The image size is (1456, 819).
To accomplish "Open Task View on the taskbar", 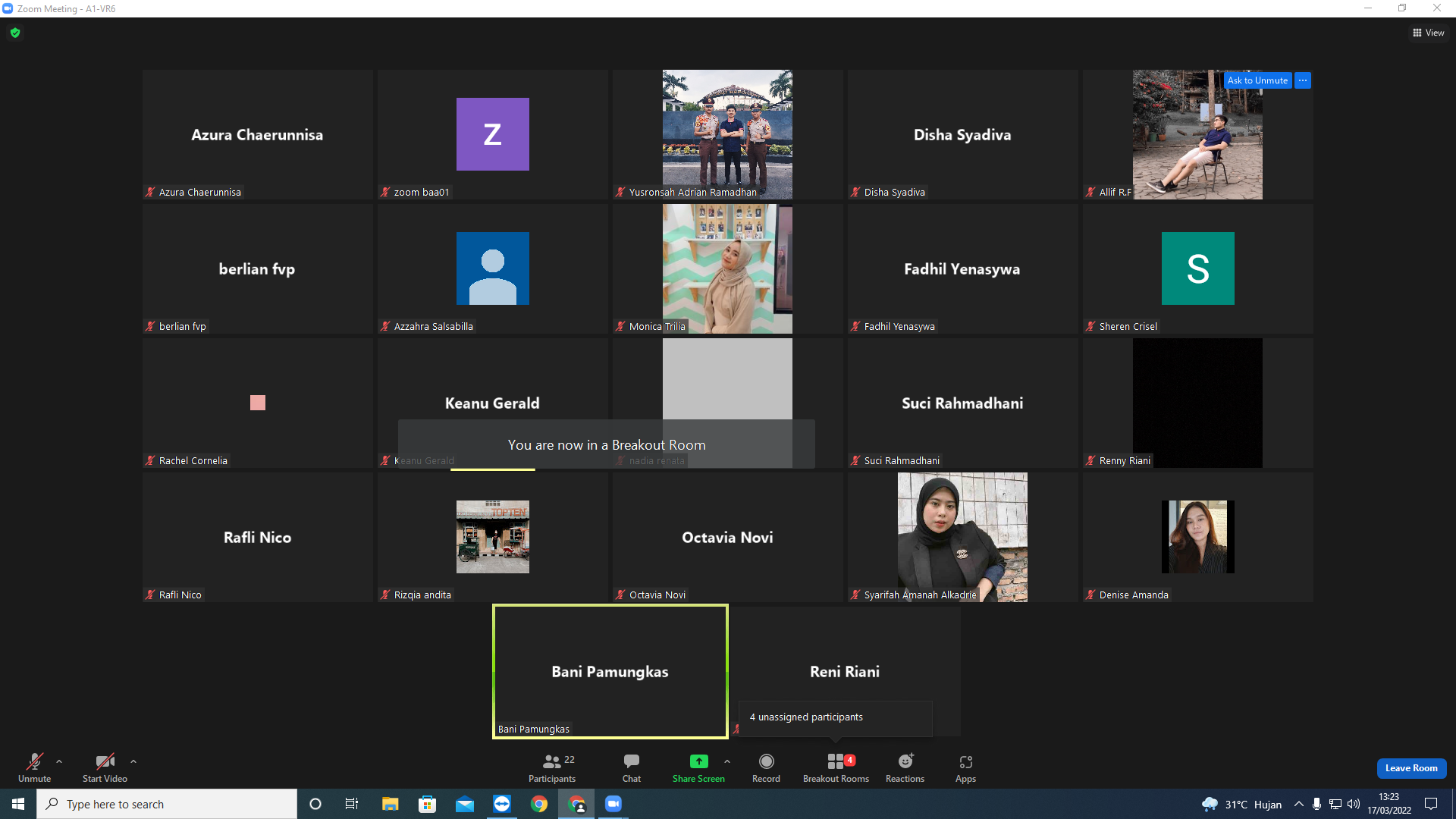I will pyautogui.click(x=352, y=804).
